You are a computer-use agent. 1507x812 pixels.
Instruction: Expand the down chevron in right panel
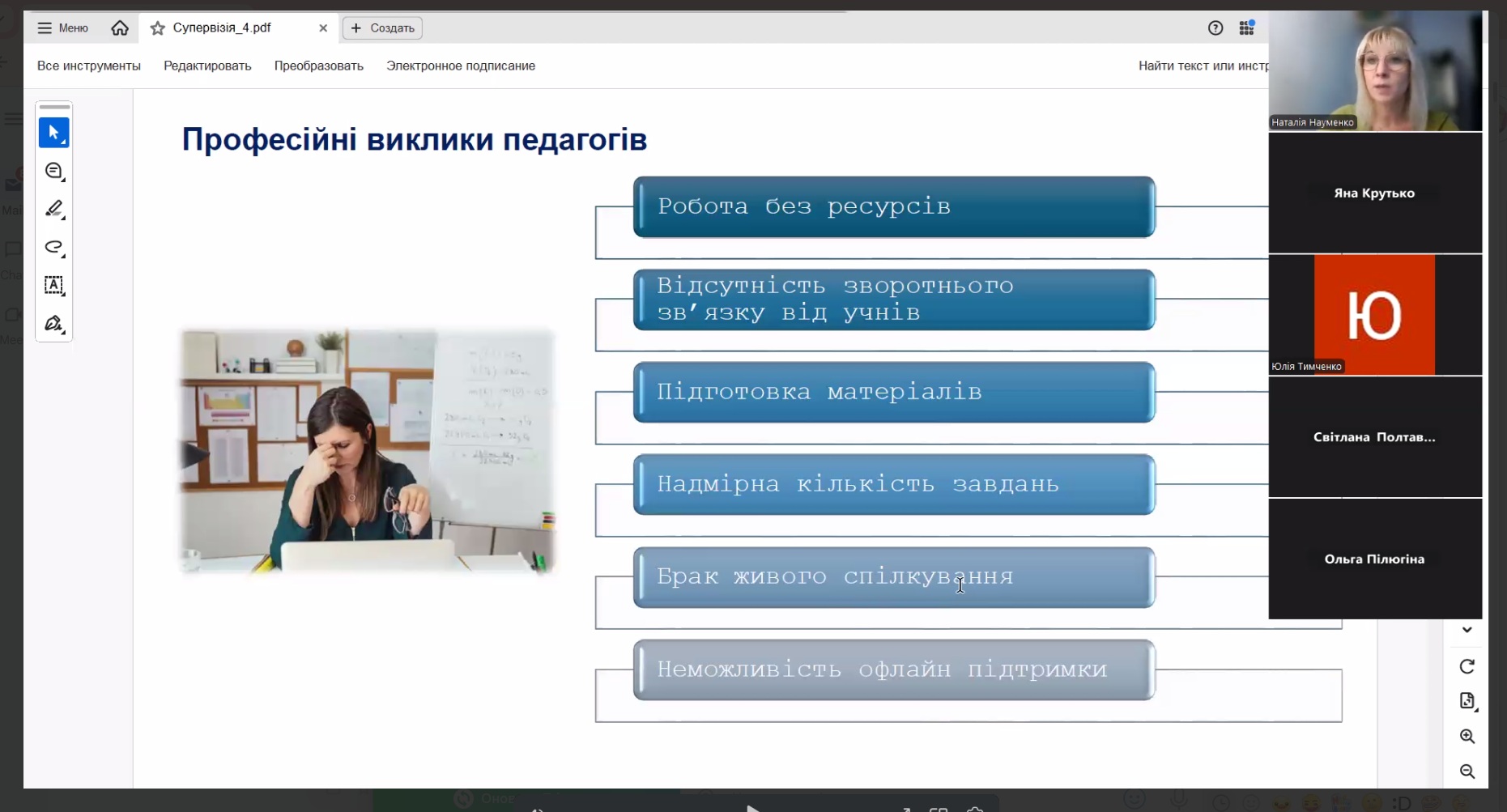pos(1467,630)
